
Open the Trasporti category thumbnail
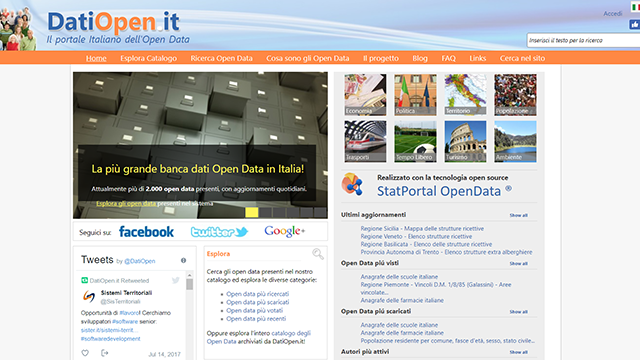pos(365,141)
